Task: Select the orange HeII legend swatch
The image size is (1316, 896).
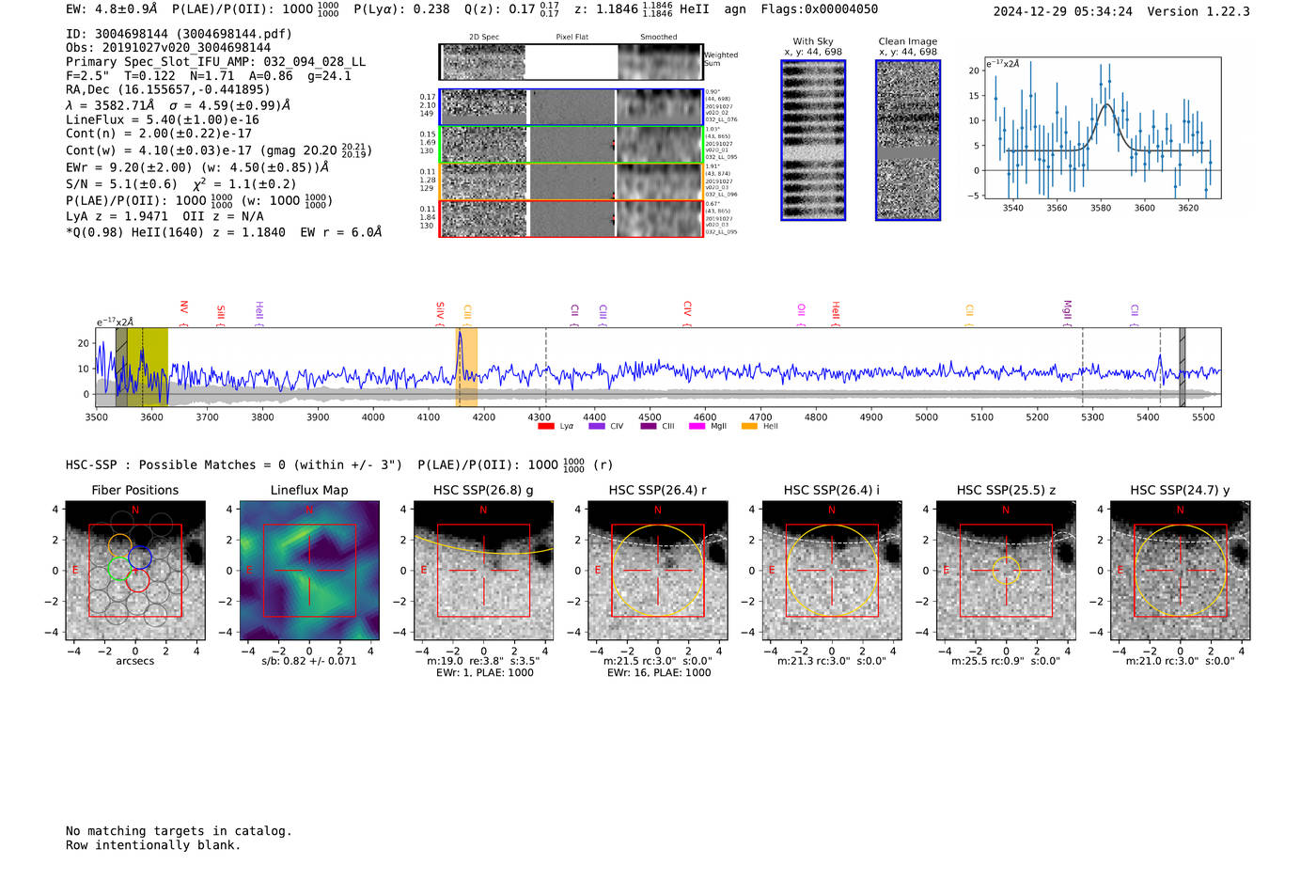Action: pyautogui.click(x=749, y=426)
